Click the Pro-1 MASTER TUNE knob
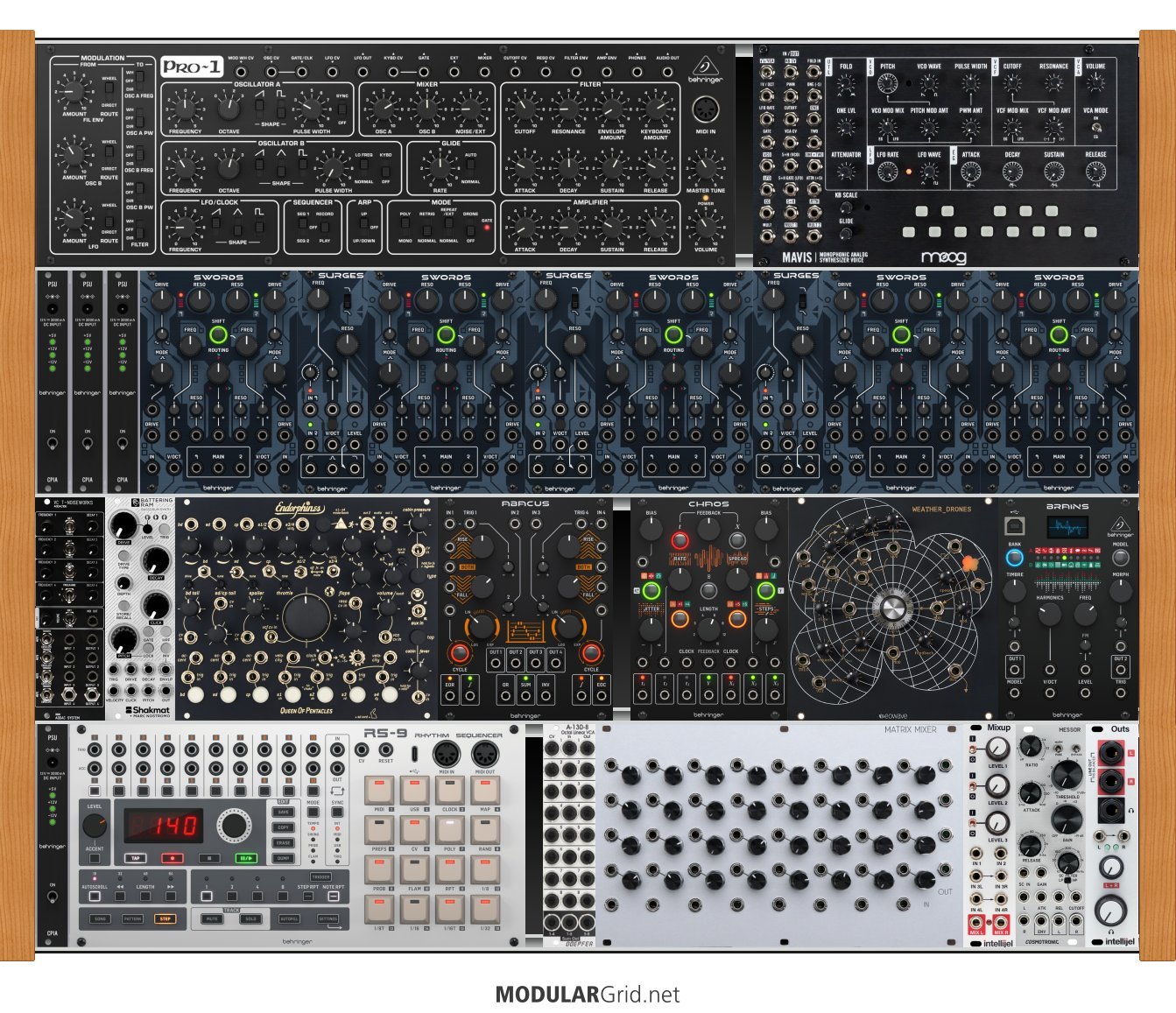This screenshot has height=1013, width=1176. tap(705, 168)
